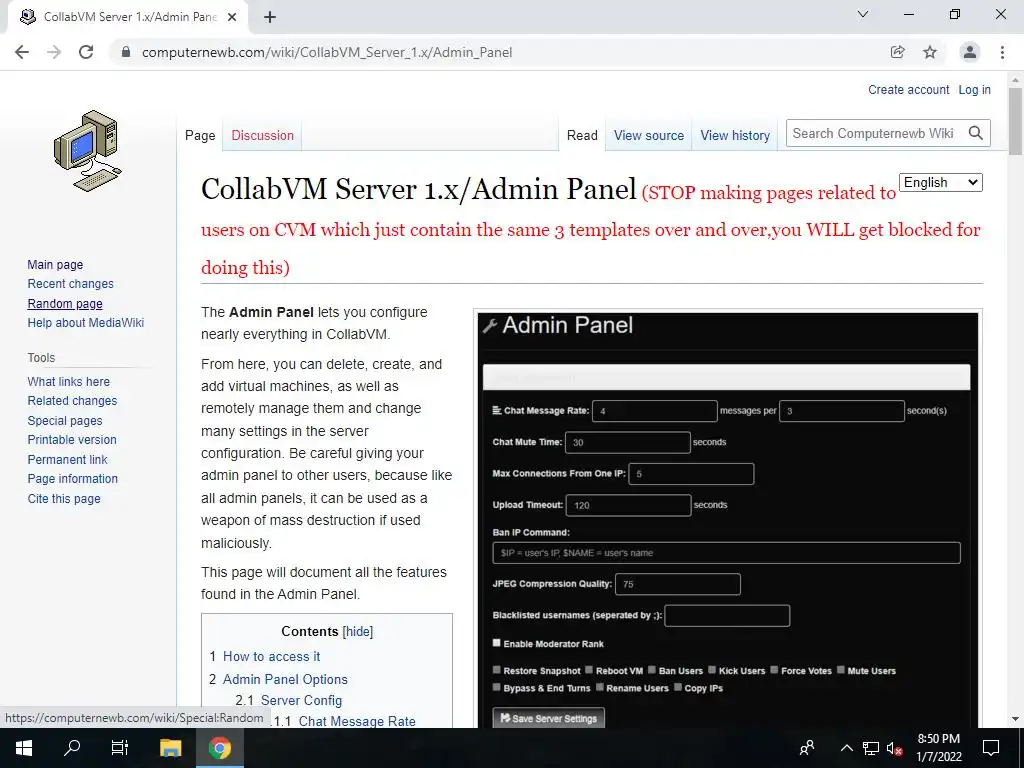Open notification center
This screenshot has width=1024, height=768.
click(991, 748)
